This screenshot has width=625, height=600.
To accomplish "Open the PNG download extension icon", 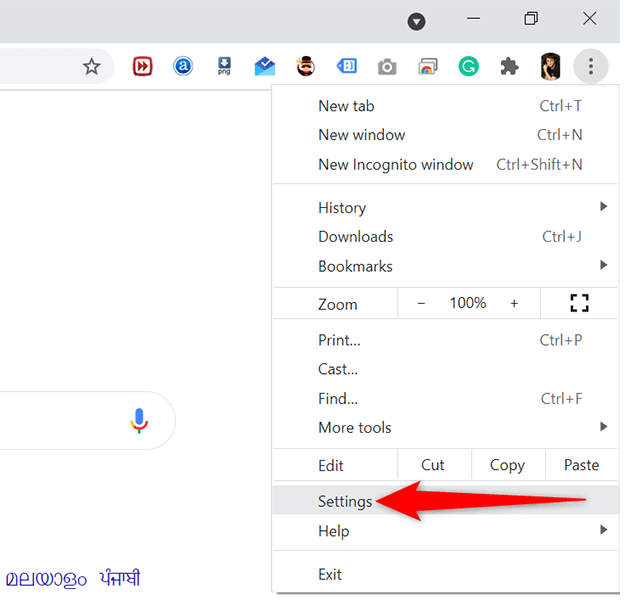I will click(x=224, y=66).
